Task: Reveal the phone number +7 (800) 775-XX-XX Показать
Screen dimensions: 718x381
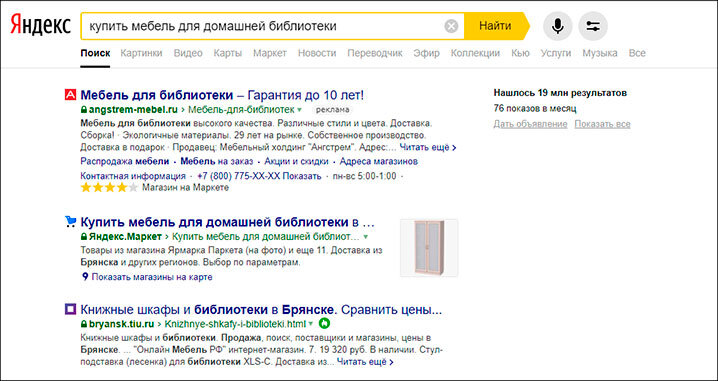Action: pos(259,176)
